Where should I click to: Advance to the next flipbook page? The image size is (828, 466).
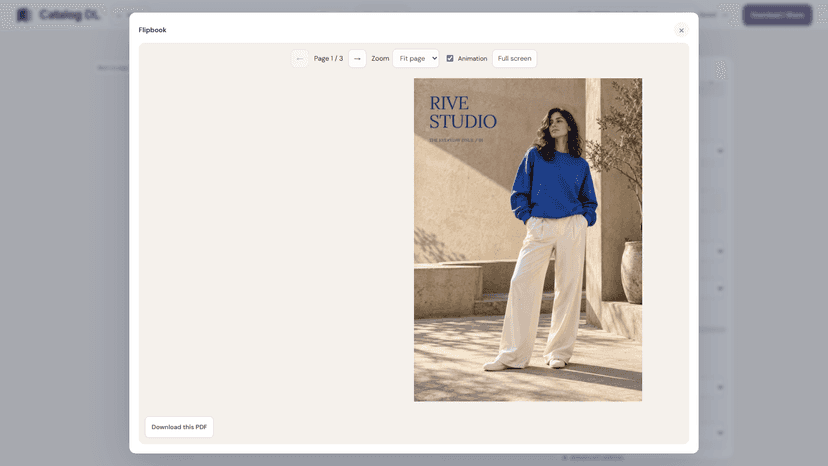pos(357,59)
